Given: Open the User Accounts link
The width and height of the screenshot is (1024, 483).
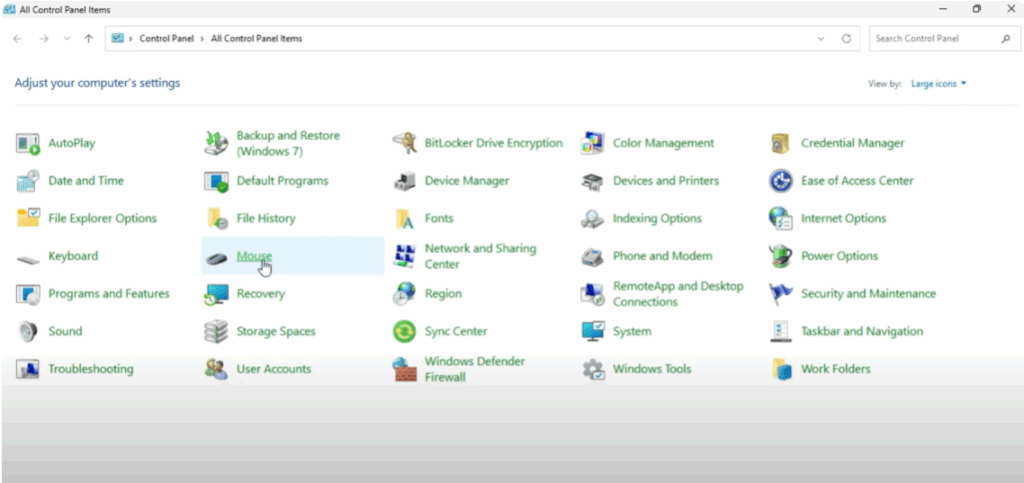Looking at the screenshot, I should pyautogui.click(x=274, y=369).
